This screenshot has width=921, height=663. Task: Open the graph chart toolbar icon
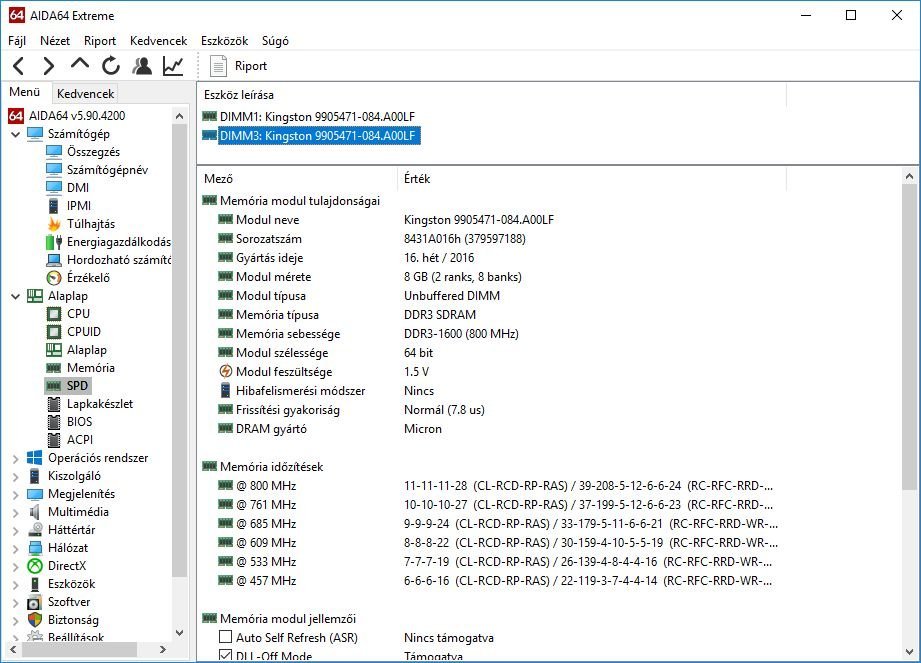coord(173,66)
